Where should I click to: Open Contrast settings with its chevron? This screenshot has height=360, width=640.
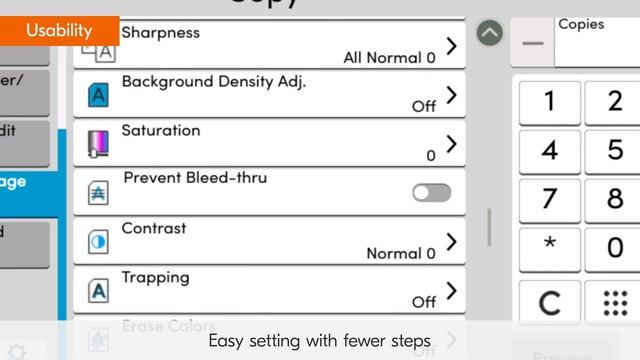(x=451, y=242)
